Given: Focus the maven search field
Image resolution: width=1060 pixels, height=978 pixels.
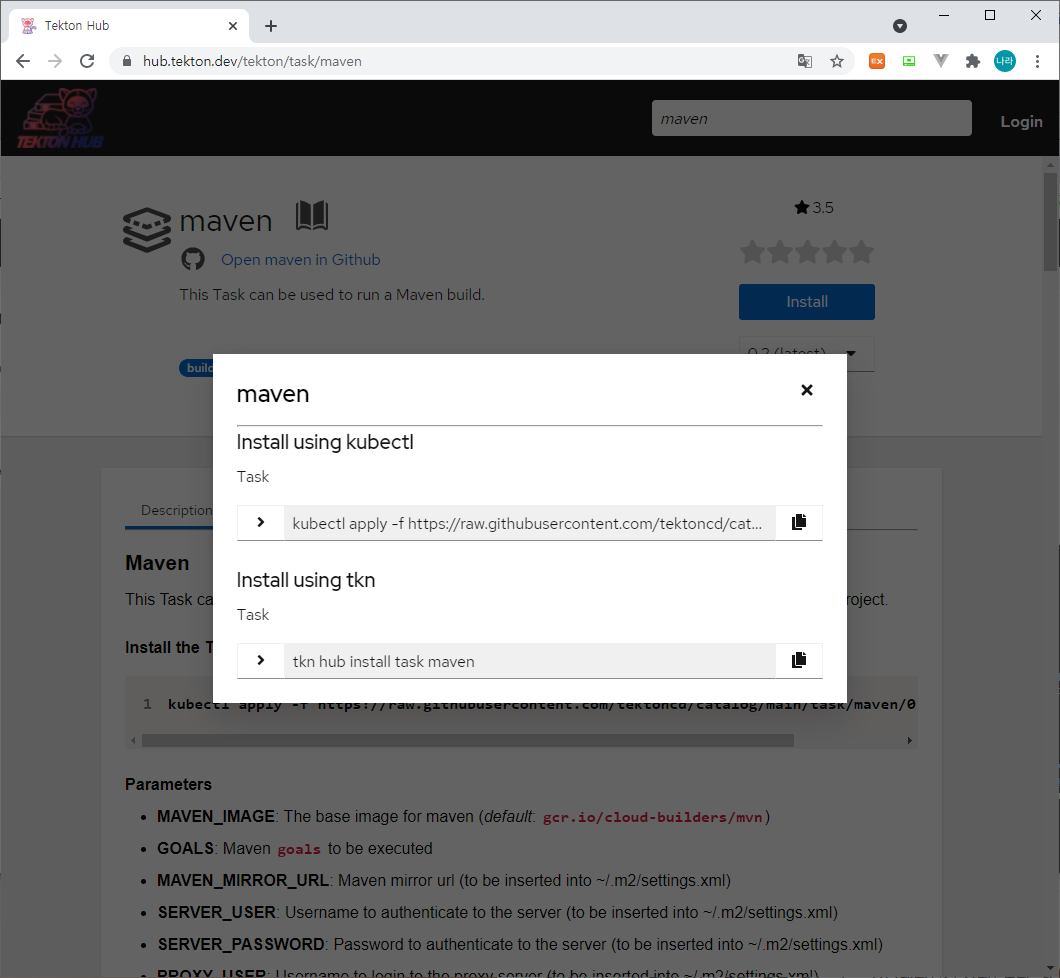Looking at the screenshot, I should point(811,118).
